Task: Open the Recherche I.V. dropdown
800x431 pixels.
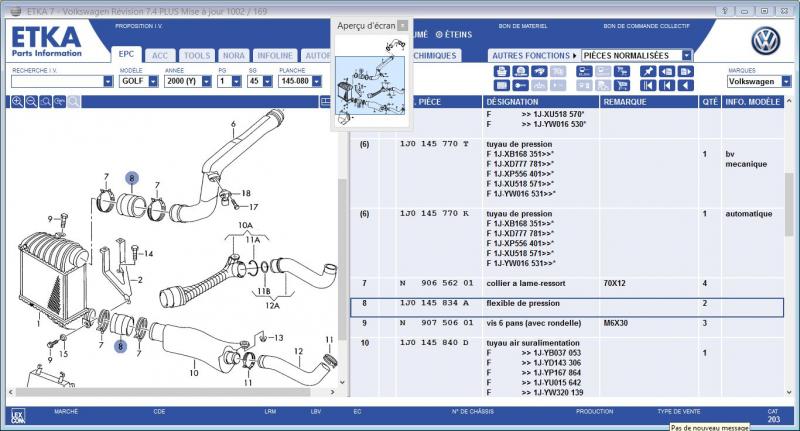Action: pos(108,82)
